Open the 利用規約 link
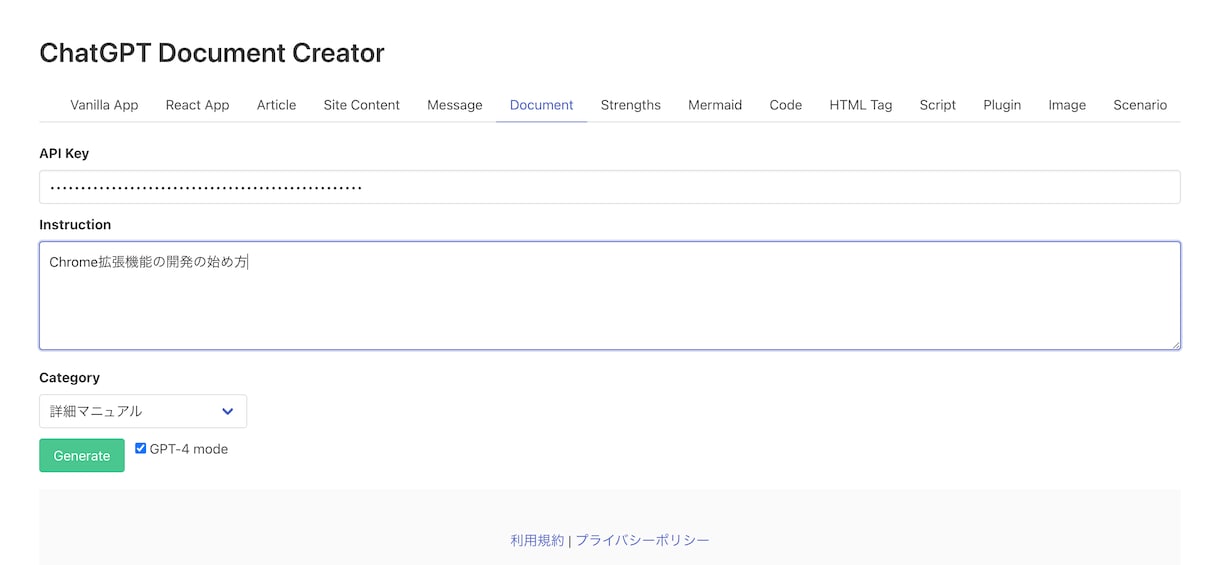 point(537,540)
